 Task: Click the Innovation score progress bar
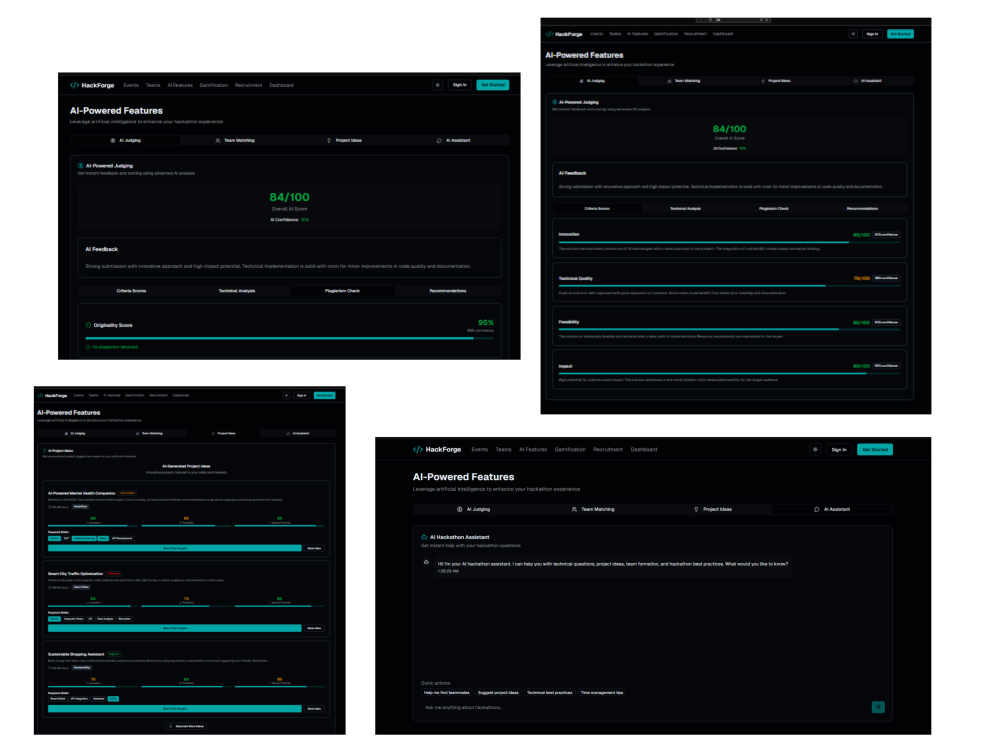point(729,242)
